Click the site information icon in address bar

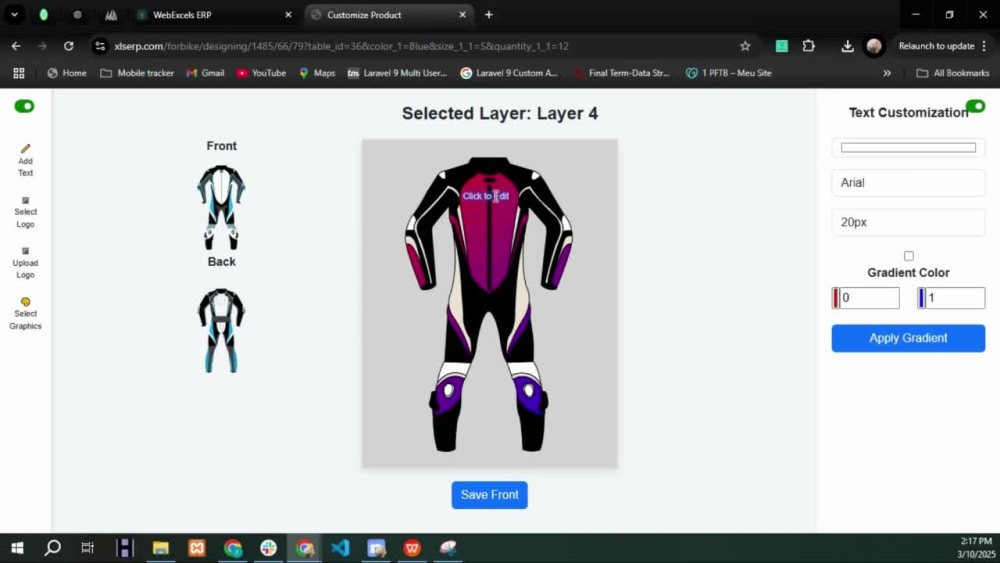click(x=99, y=46)
